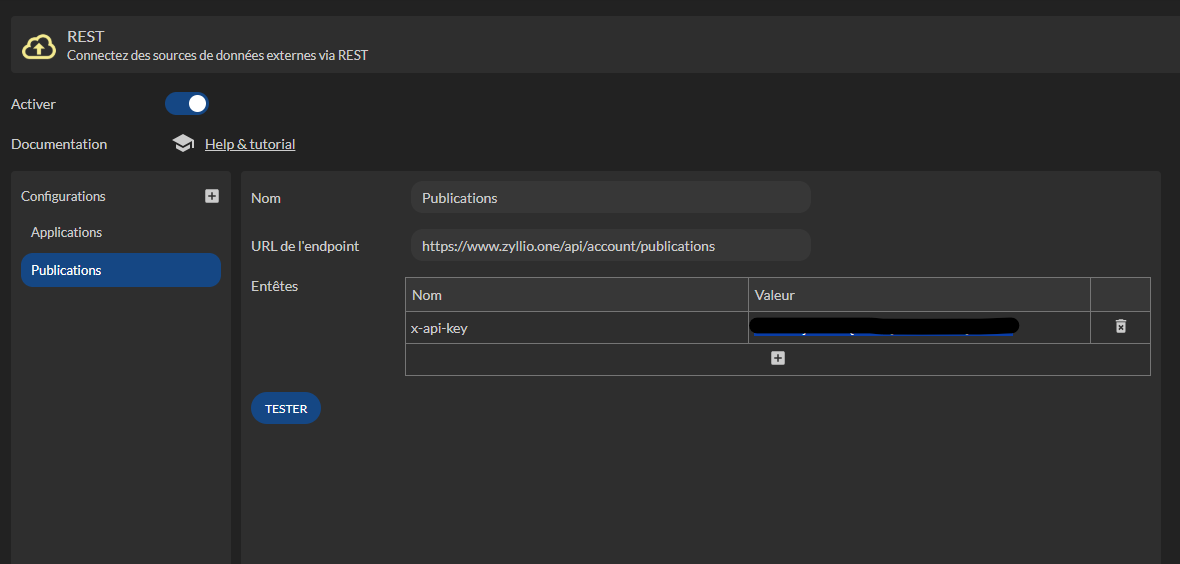Click the Nom field containing Publications
1180x564 pixels.
(x=610, y=198)
